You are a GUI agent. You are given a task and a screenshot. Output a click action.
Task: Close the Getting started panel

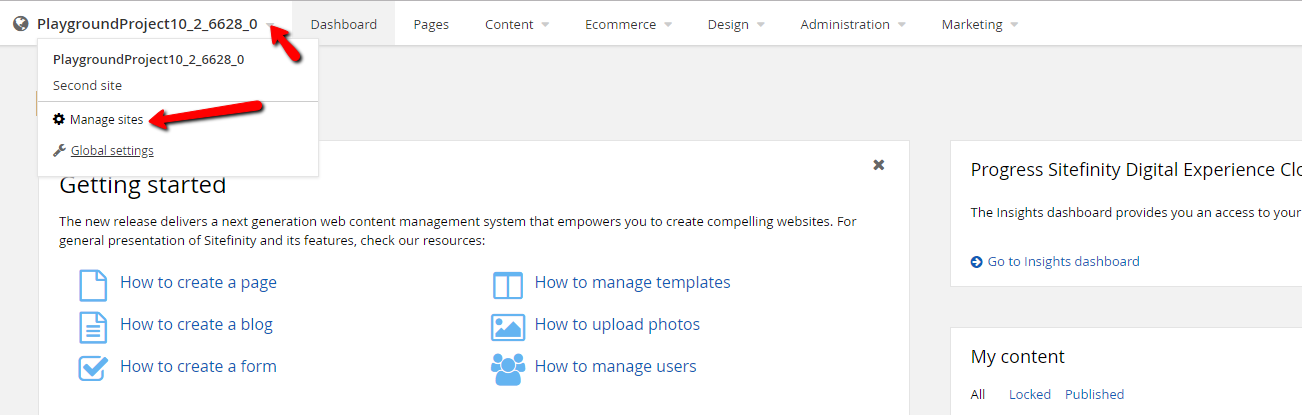coord(879,165)
